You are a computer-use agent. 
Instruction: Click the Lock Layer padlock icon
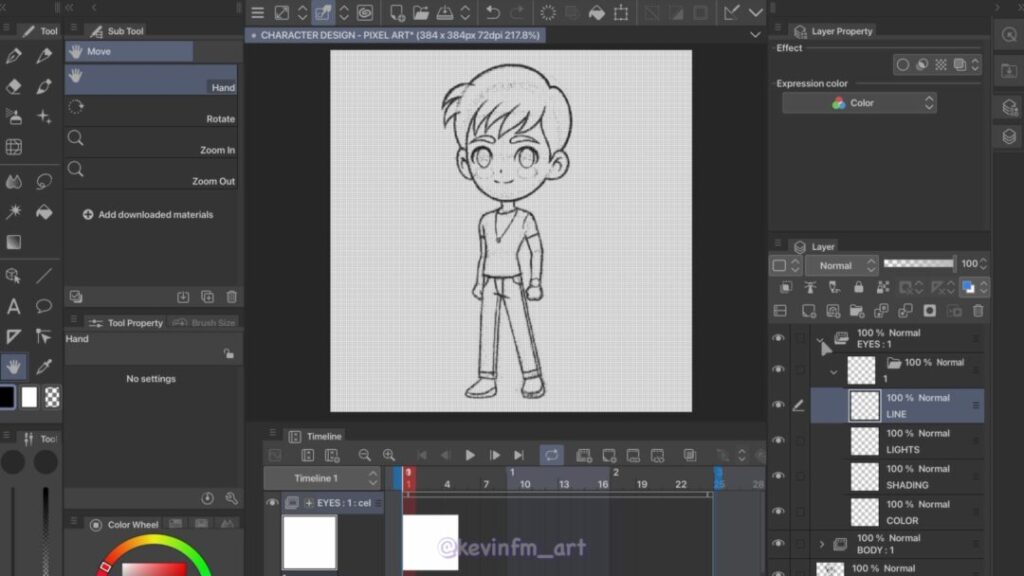[858, 288]
